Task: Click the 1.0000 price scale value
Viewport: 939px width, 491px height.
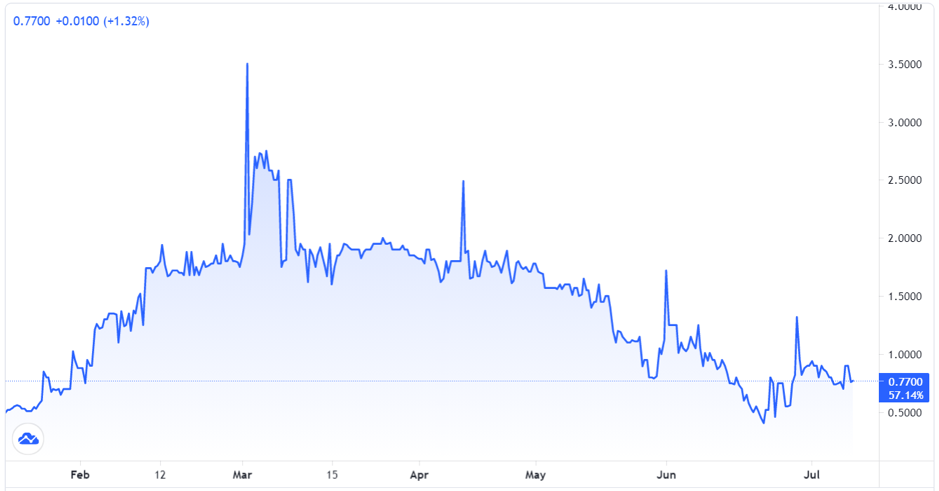Action: pyautogui.click(x=904, y=355)
